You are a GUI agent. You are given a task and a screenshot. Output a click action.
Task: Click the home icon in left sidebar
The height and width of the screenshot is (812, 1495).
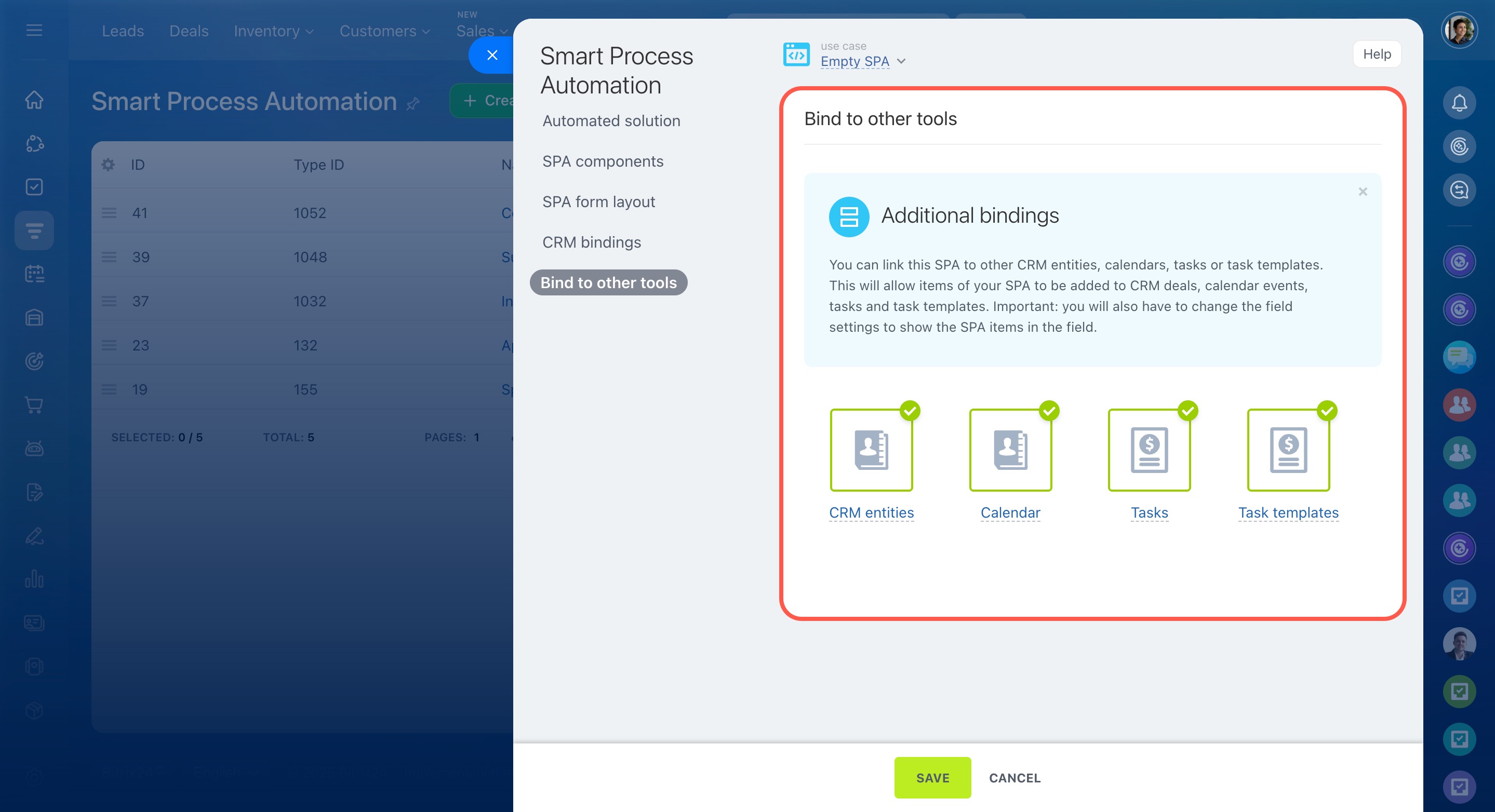34,100
